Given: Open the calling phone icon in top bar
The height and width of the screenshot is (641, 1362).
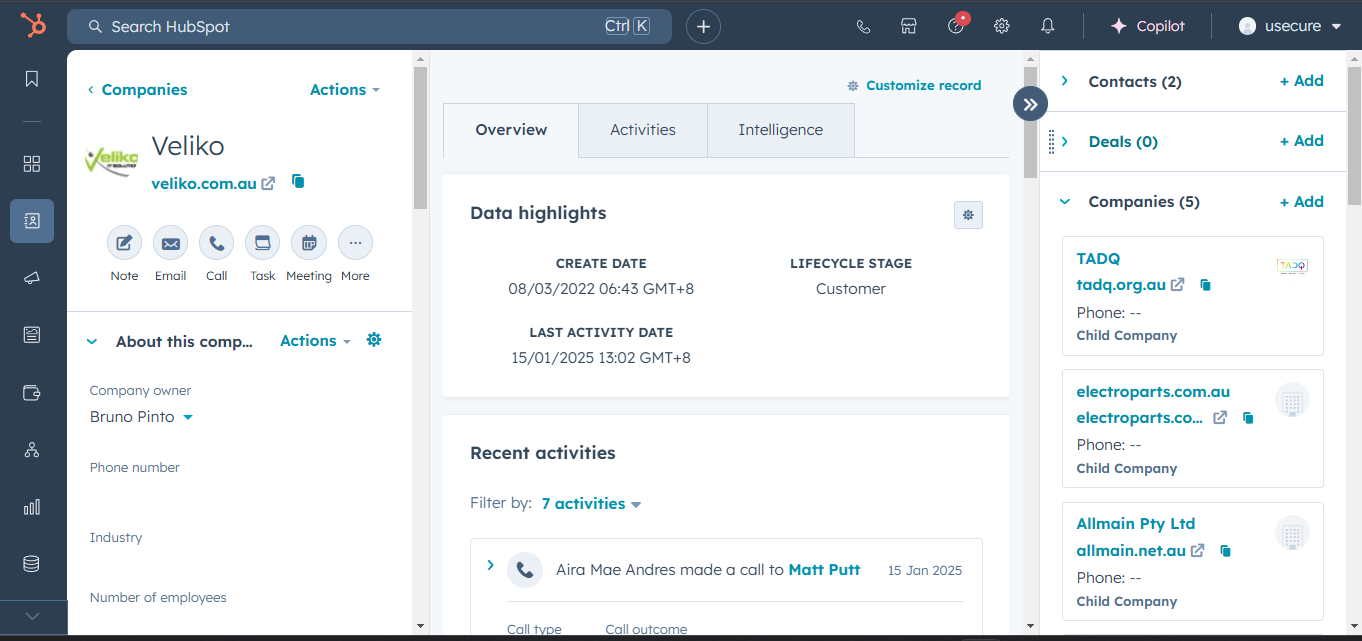Looking at the screenshot, I should pos(863,27).
